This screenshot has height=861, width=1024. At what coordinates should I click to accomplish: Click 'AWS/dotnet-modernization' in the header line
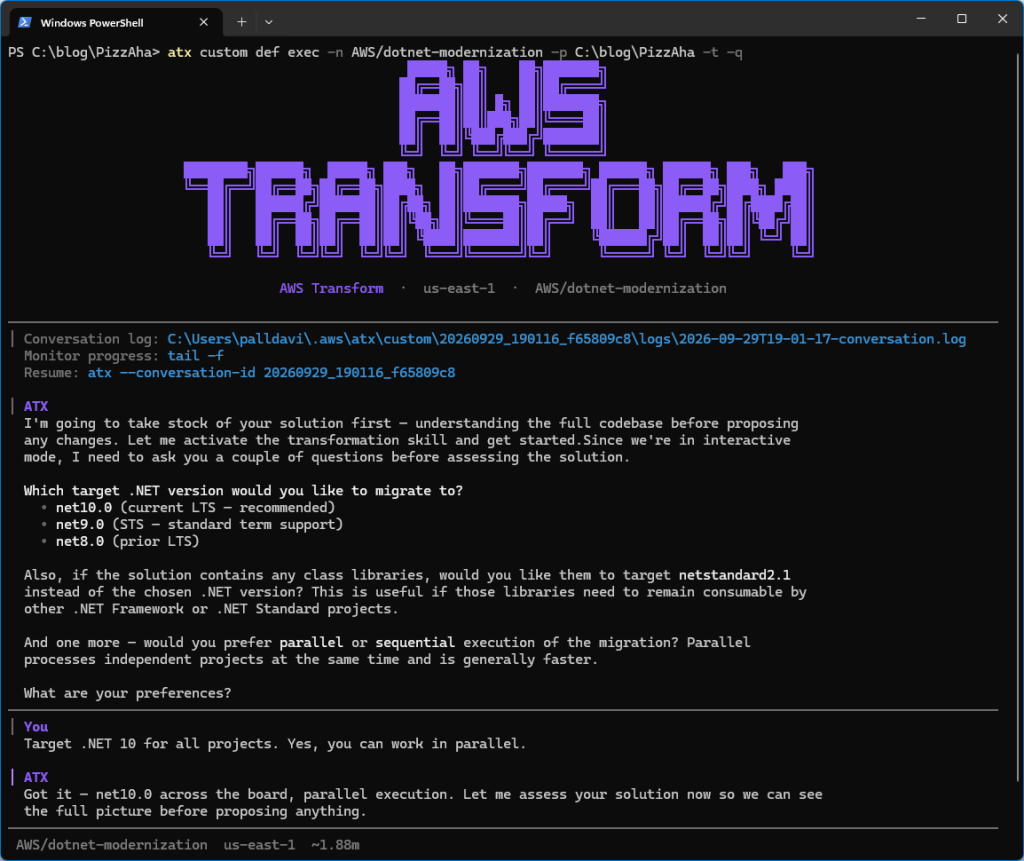point(630,289)
